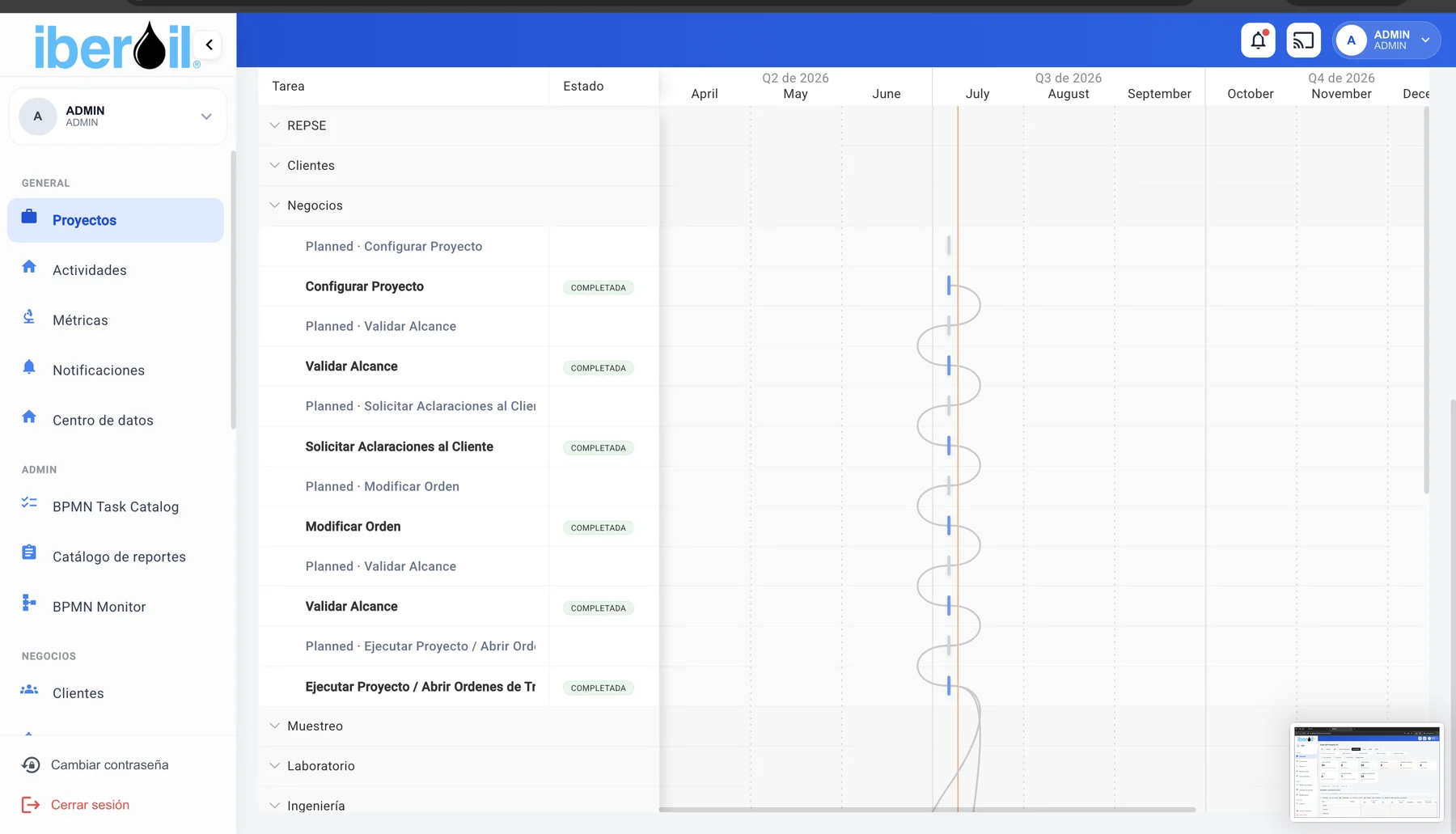Screen dimensions: 1456x834
Task: Click the Actividades home icon
Action: click(x=29, y=267)
